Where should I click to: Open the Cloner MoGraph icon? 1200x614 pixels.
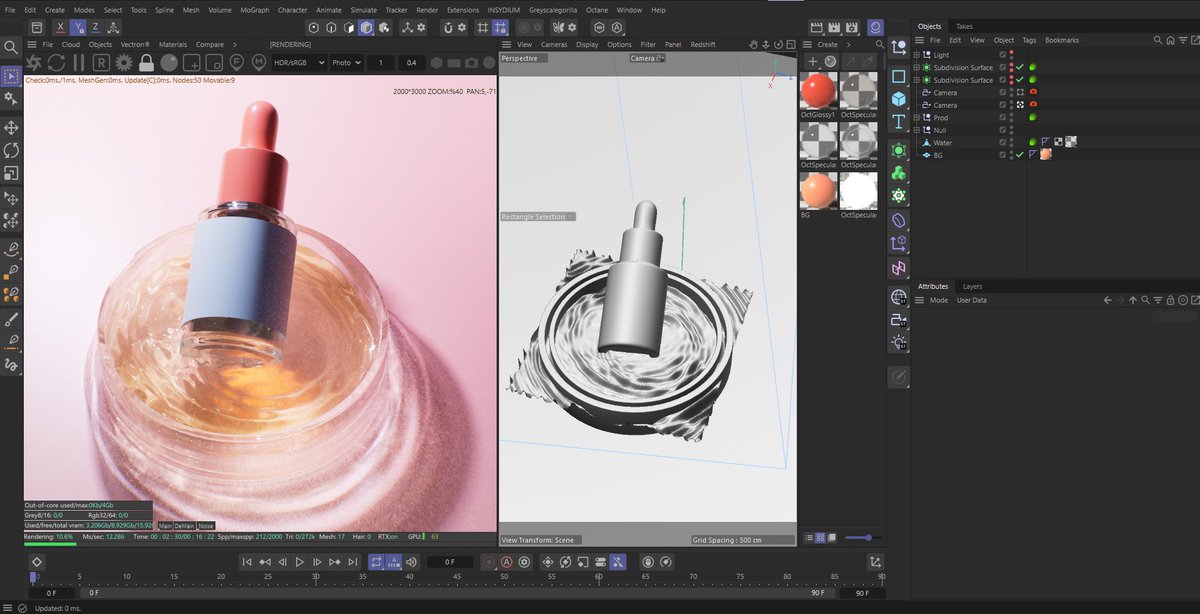coord(898,172)
